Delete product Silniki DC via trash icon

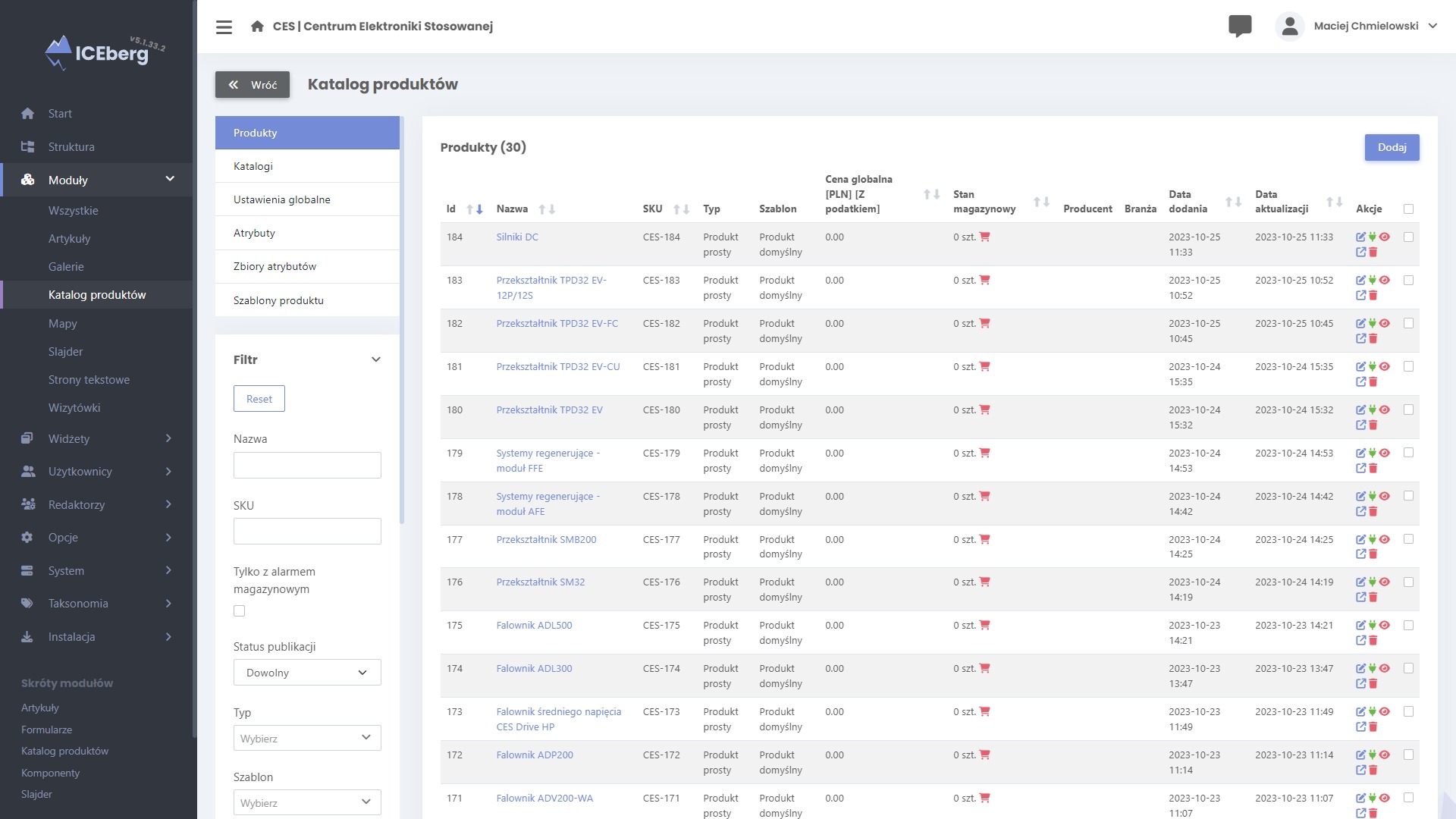coord(1373,253)
